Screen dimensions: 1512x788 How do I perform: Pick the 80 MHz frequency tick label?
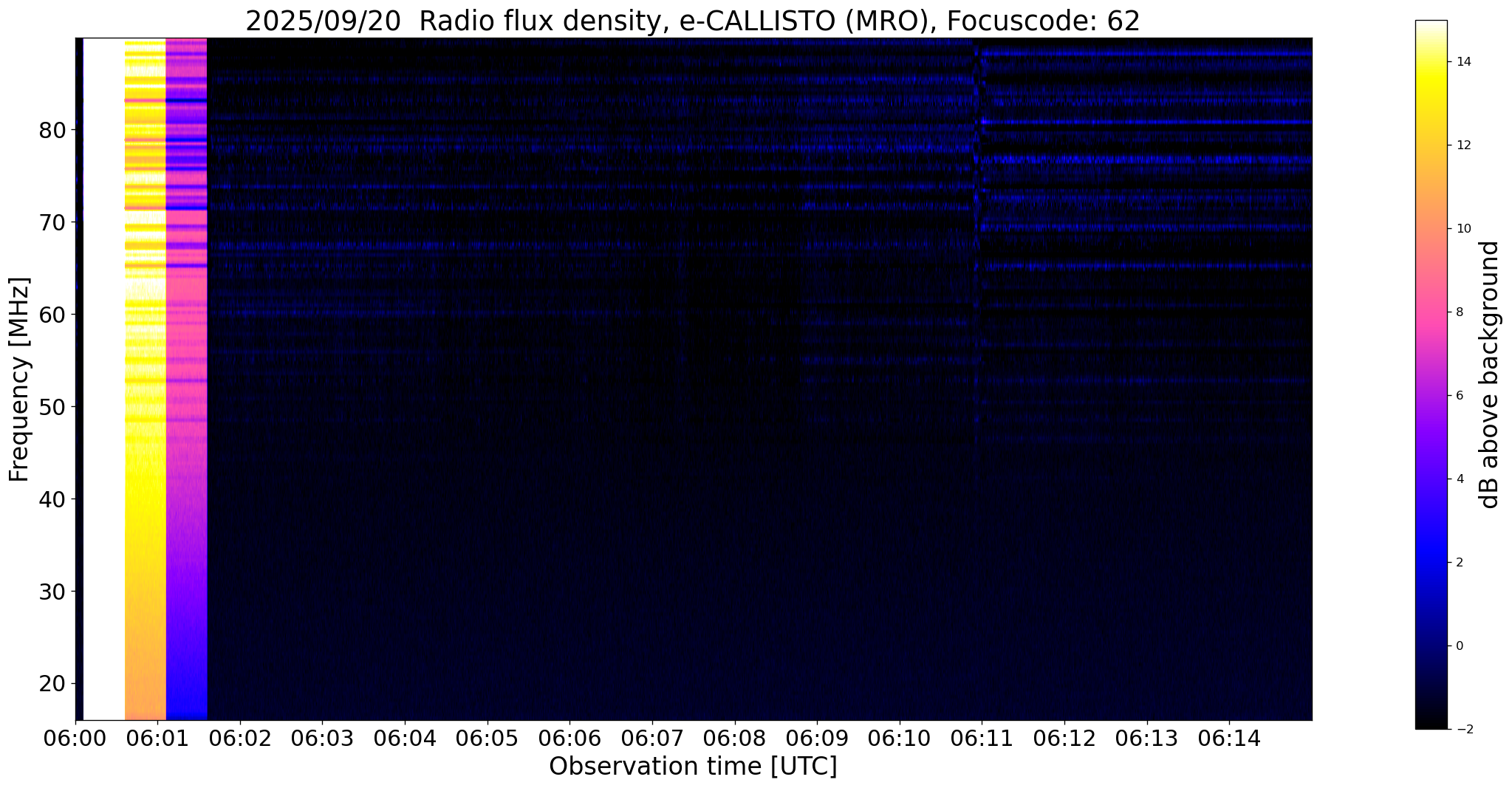point(52,131)
